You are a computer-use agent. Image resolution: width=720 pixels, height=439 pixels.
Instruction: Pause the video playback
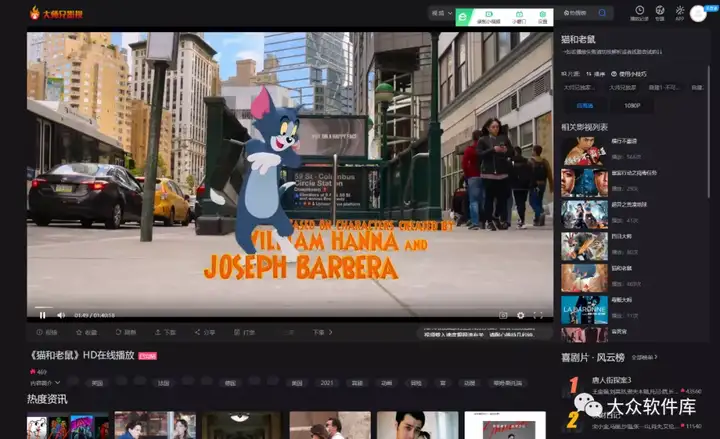tap(42, 315)
